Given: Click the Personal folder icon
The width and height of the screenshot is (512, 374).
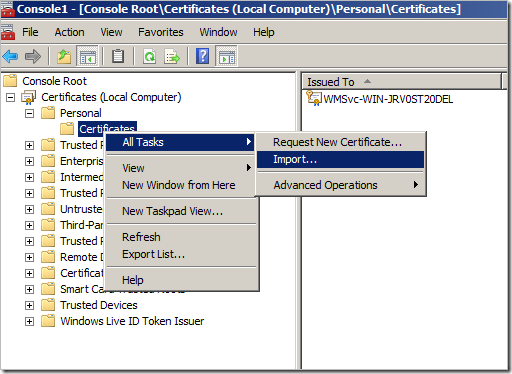Looking at the screenshot, I should click(x=48, y=113).
